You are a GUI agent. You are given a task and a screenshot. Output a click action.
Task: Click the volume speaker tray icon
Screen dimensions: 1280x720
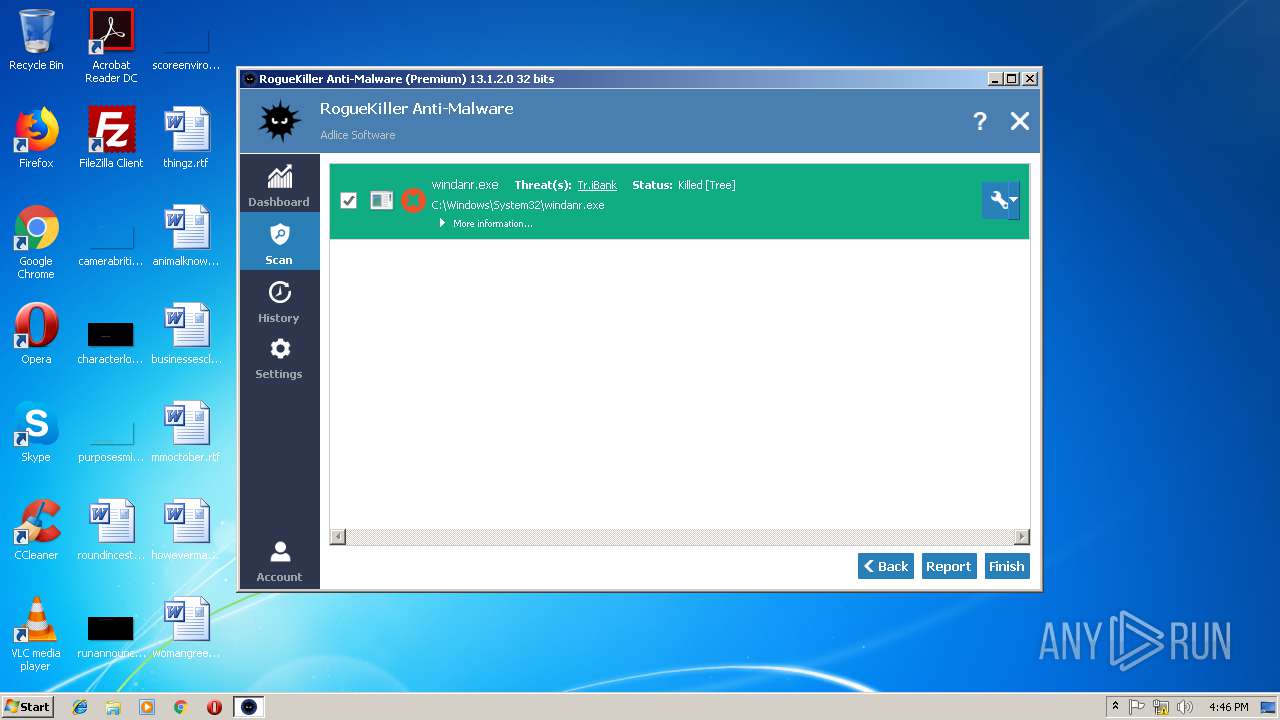(1185, 707)
